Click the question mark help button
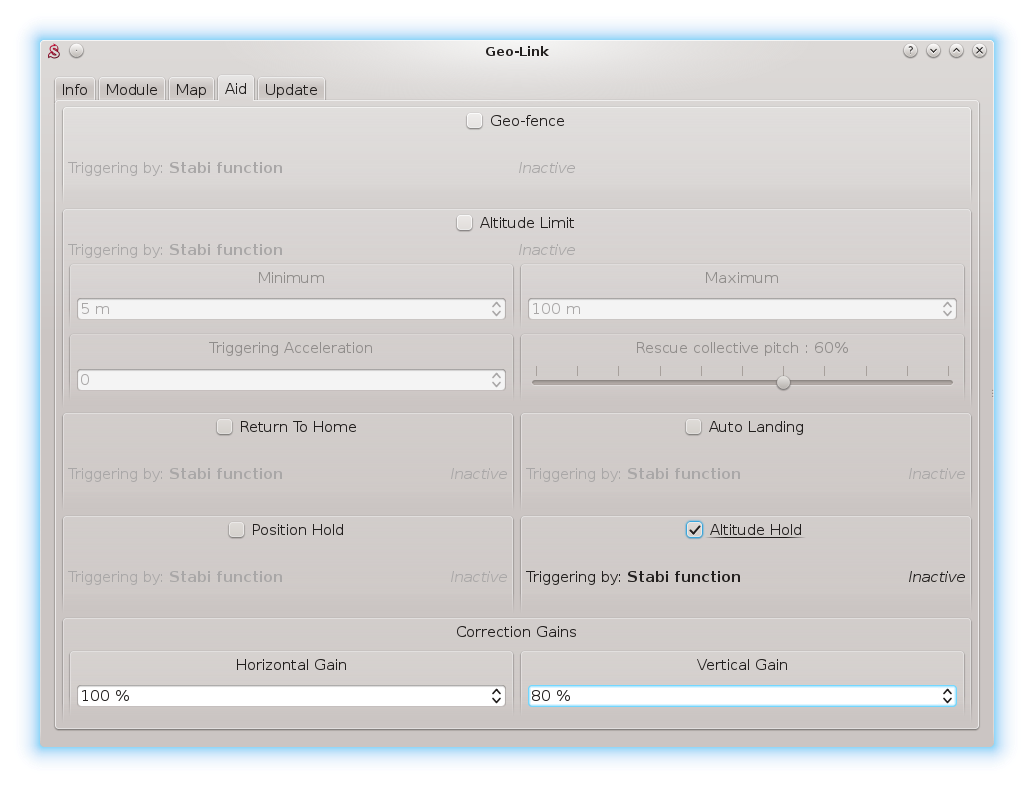This screenshot has width=1034, height=787. [x=910, y=51]
